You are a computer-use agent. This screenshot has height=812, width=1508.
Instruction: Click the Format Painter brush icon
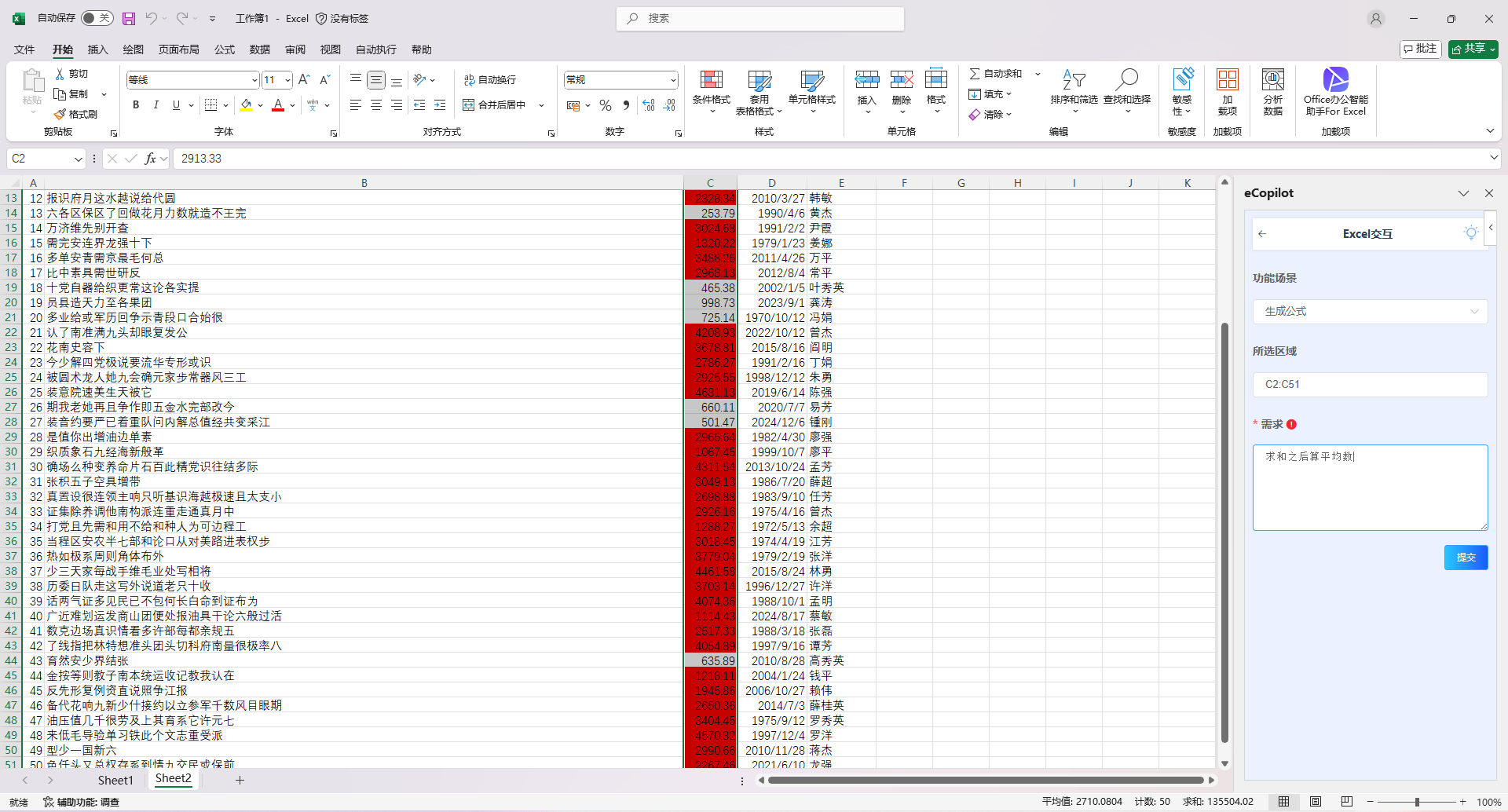tap(60, 115)
